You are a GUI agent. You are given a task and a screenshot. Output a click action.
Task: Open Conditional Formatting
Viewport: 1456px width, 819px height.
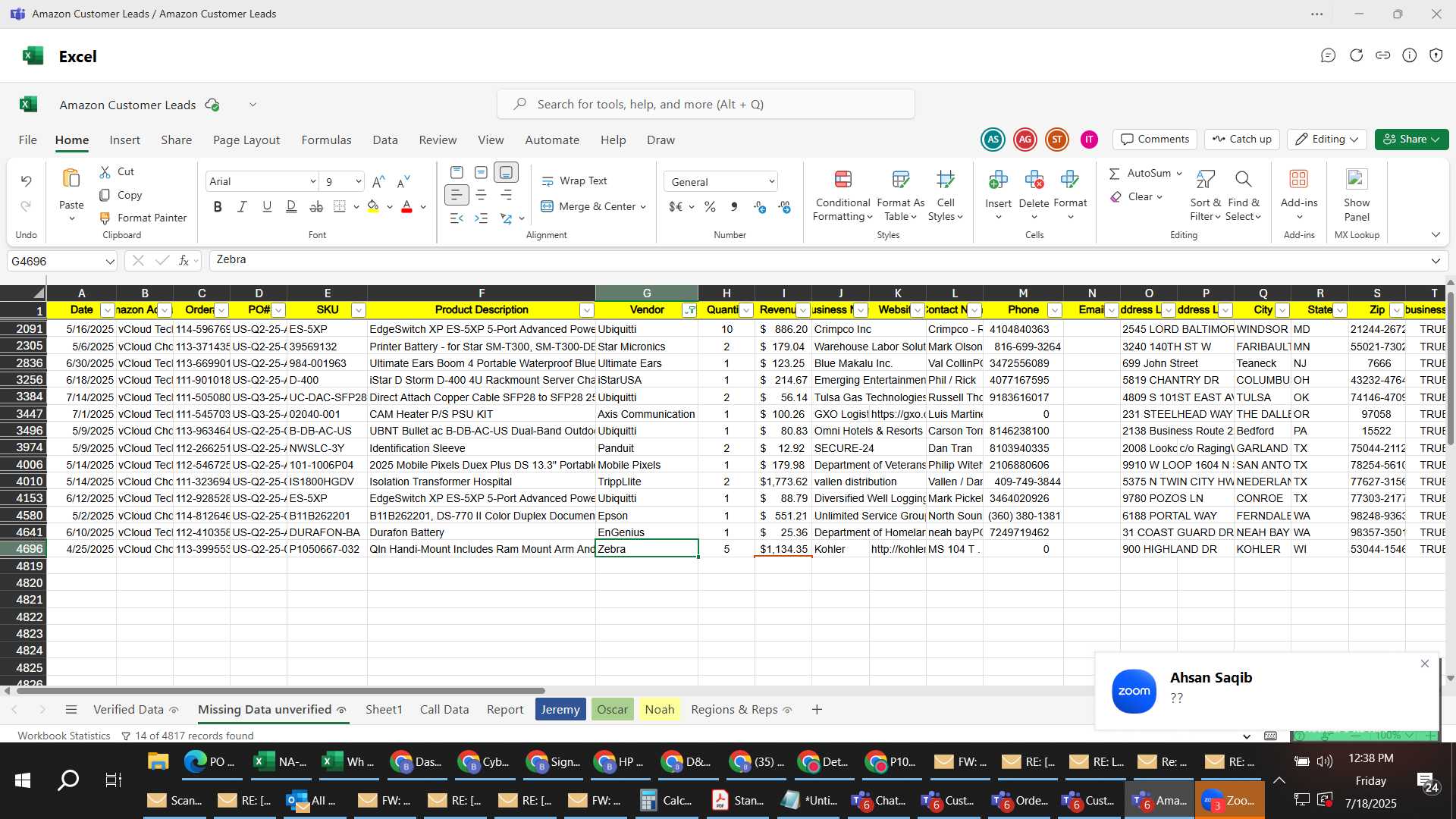tap(843, 196)
